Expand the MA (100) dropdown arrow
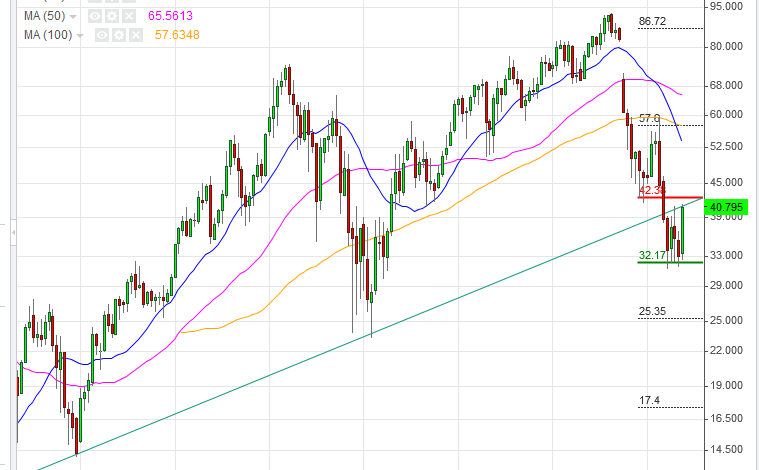 pyautogui.click(x=81, y=35)
